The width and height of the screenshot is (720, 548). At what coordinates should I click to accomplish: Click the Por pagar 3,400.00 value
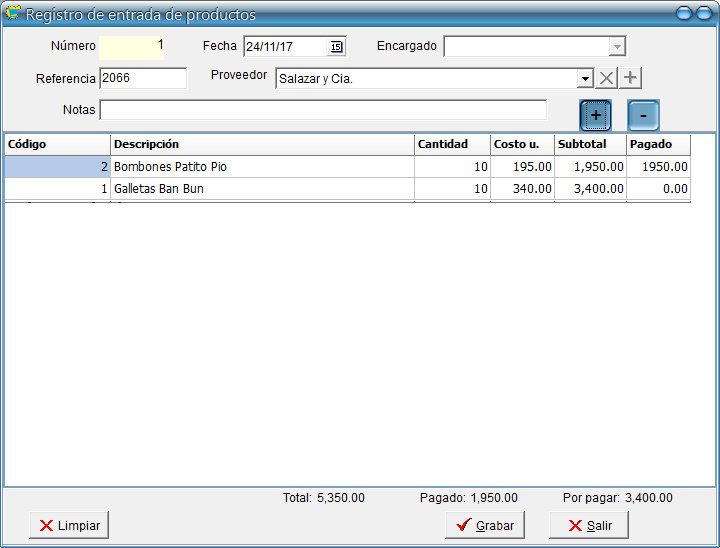click(x=649, y=498)
